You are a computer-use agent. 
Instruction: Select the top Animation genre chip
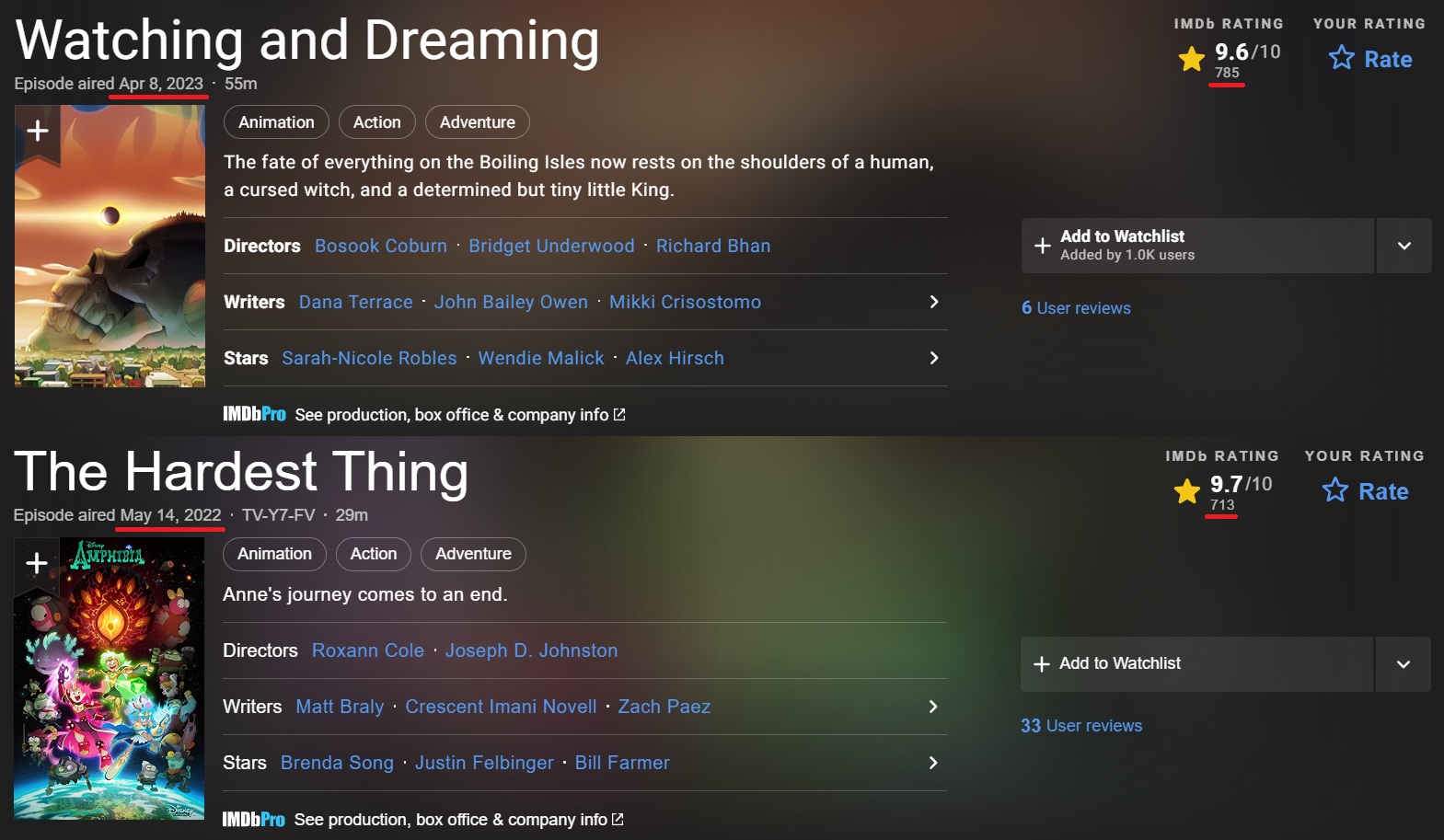click(276, 122)
